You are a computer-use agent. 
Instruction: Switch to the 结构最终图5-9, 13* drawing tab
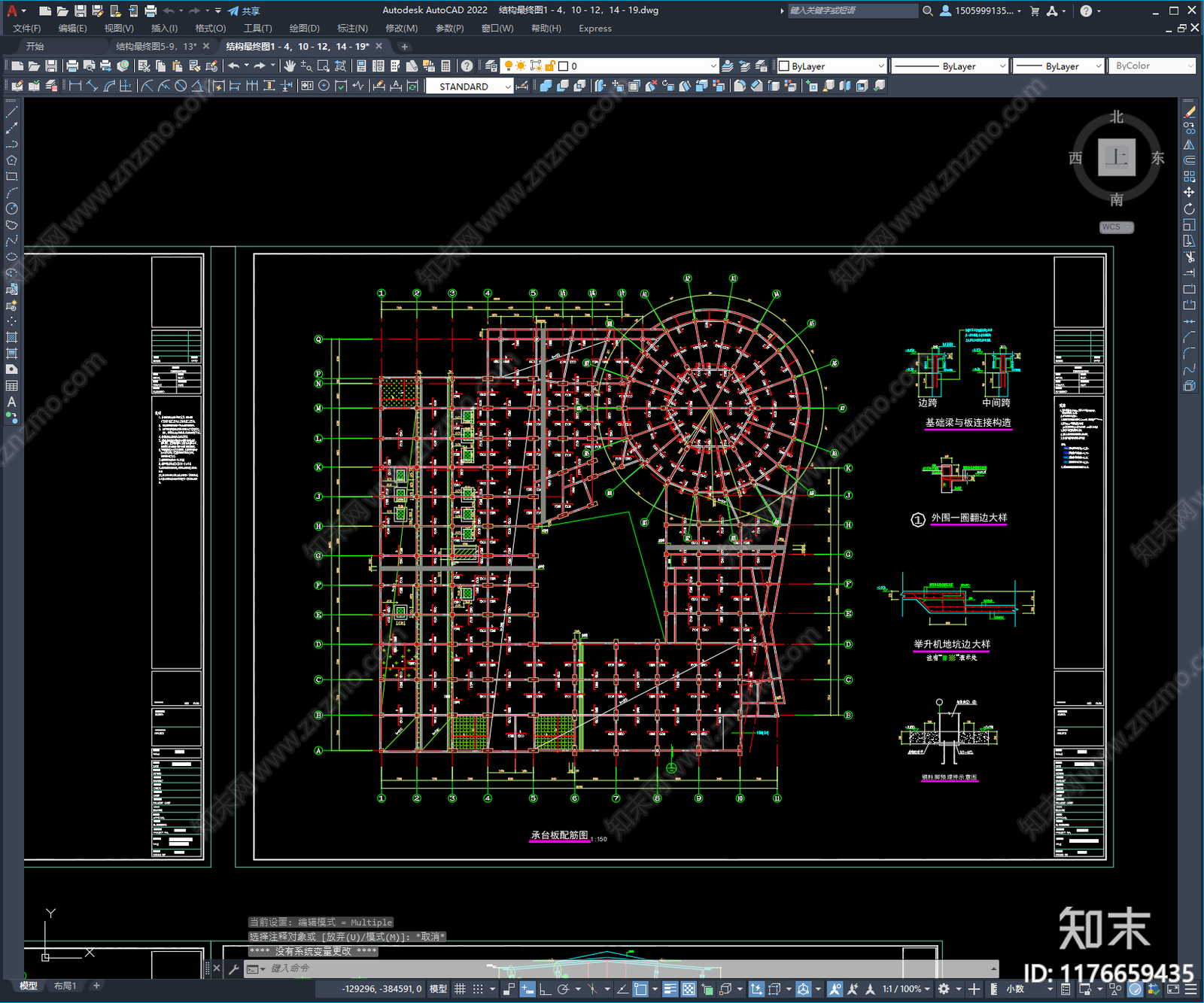[156, 47]
